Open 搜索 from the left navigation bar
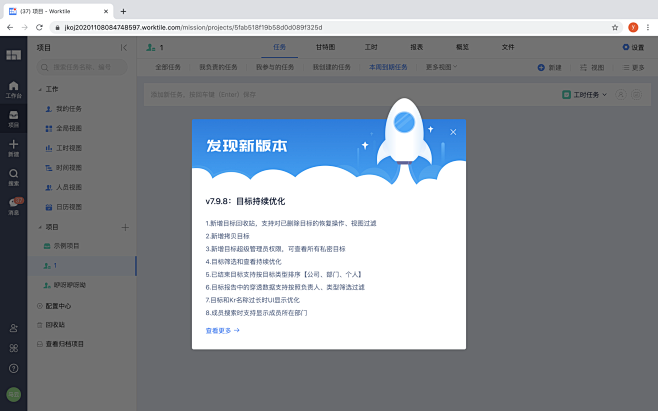 click(x=13, y=176)
